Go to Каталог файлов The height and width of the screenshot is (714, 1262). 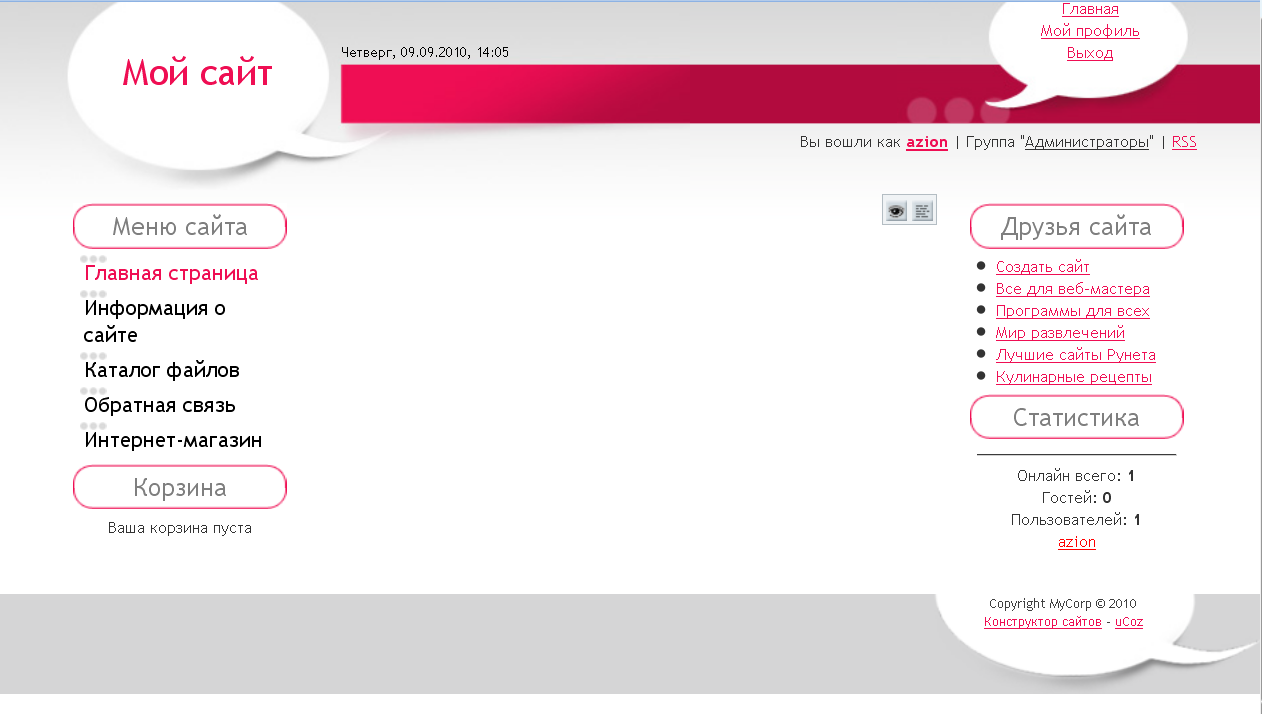162,370
